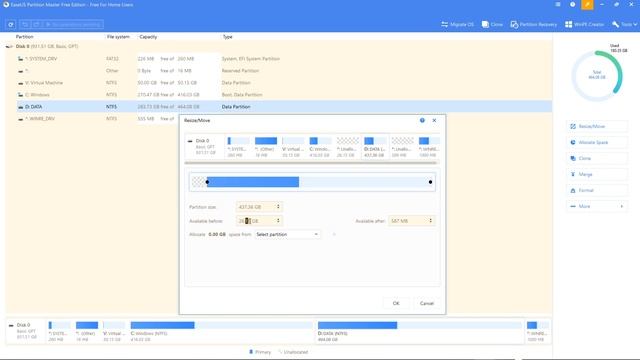Click the Unallocated legend at bottom
The height and width of the screenshot is (360, 640).
tap(293, 352)
